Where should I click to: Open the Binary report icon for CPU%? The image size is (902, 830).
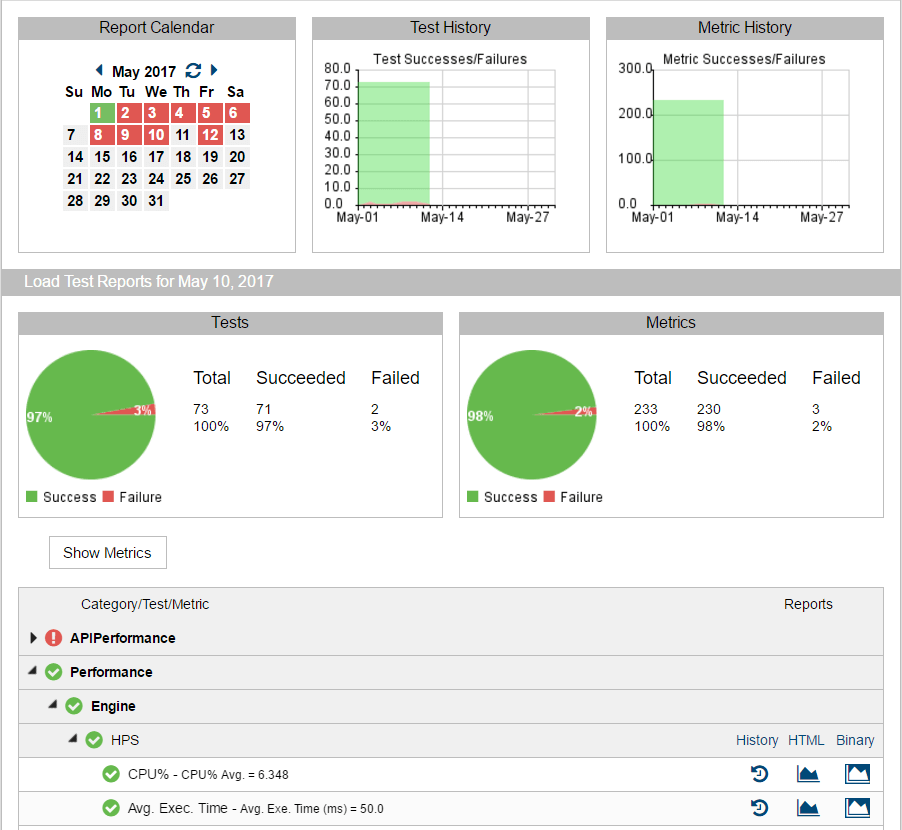[x=857, y=773]
